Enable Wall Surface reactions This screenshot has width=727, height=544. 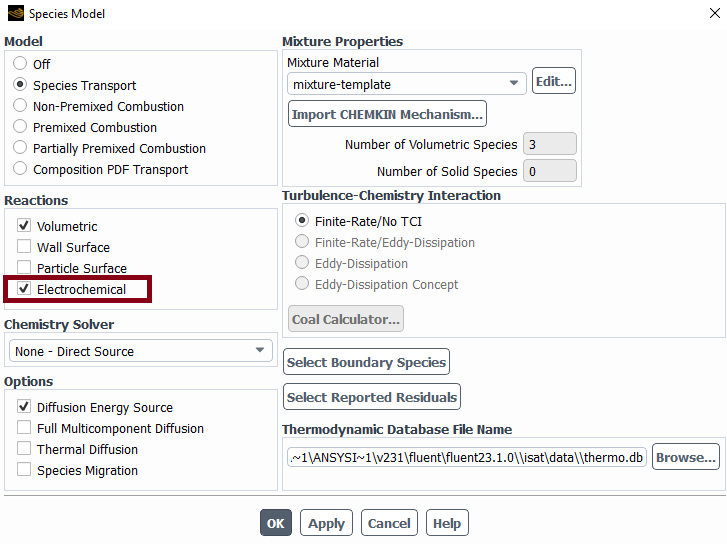(24, 246)
